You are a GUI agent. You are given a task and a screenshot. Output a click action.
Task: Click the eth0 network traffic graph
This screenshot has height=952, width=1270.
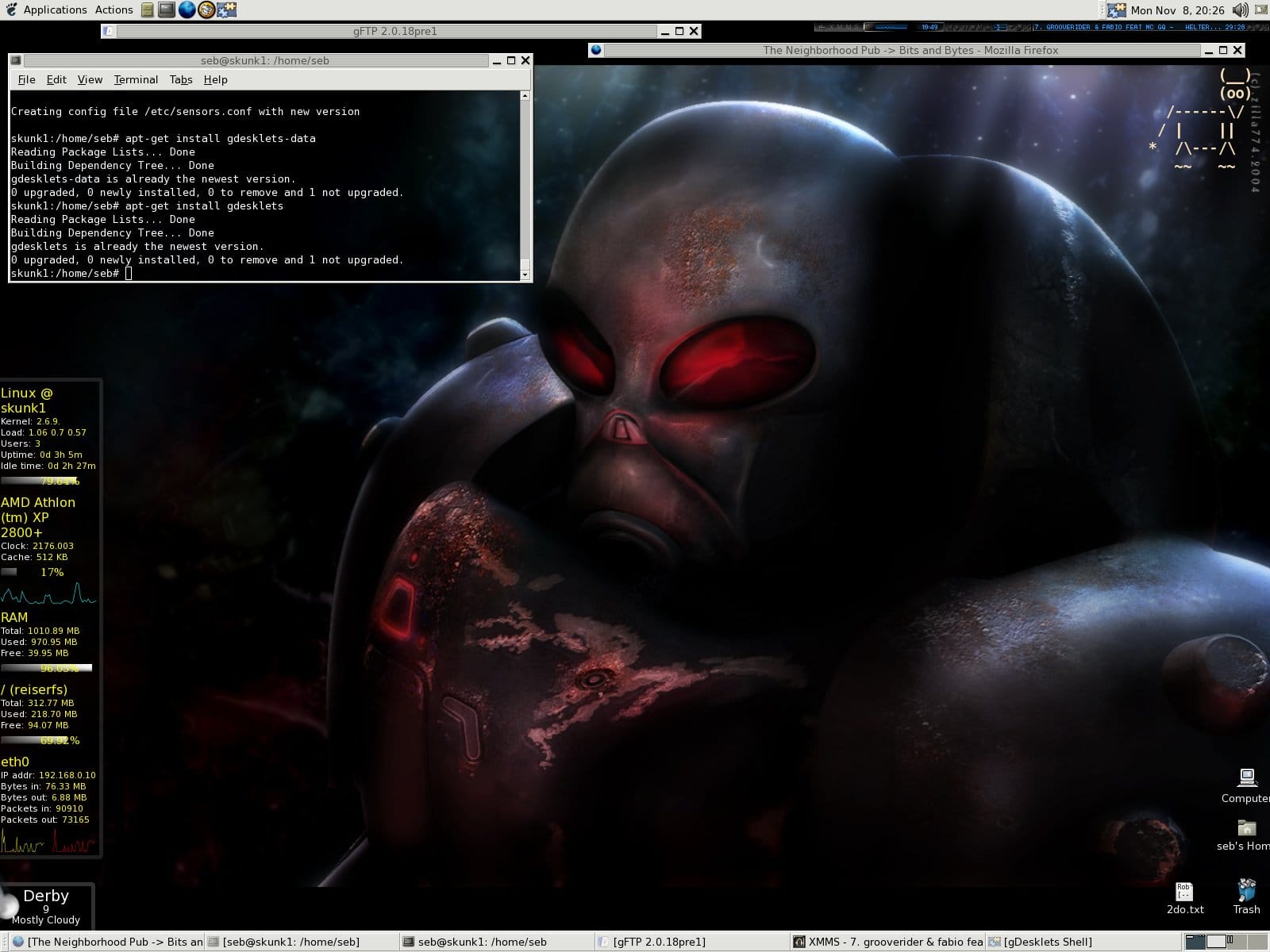click(48, 840)
